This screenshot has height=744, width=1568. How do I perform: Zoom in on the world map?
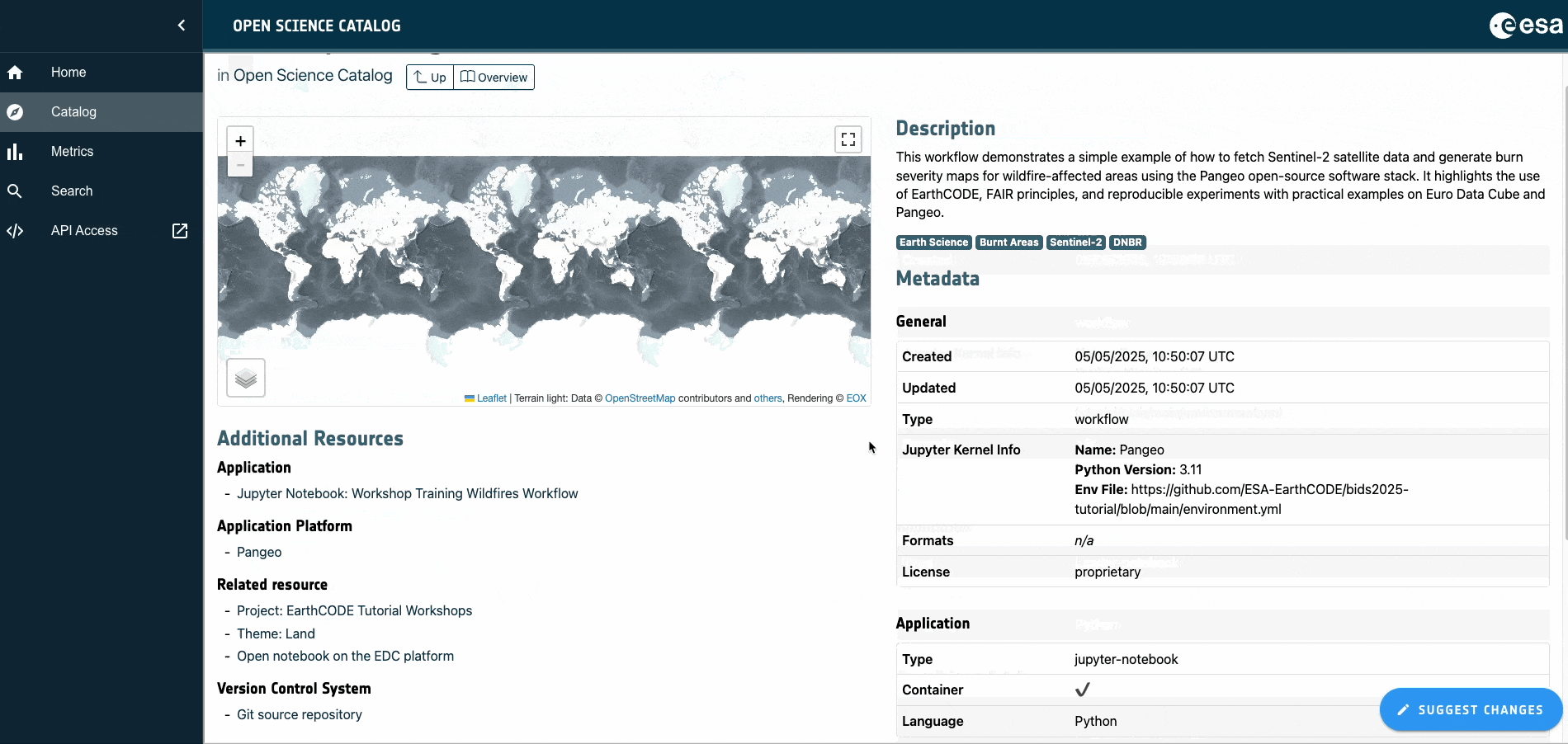click(240, 140)
